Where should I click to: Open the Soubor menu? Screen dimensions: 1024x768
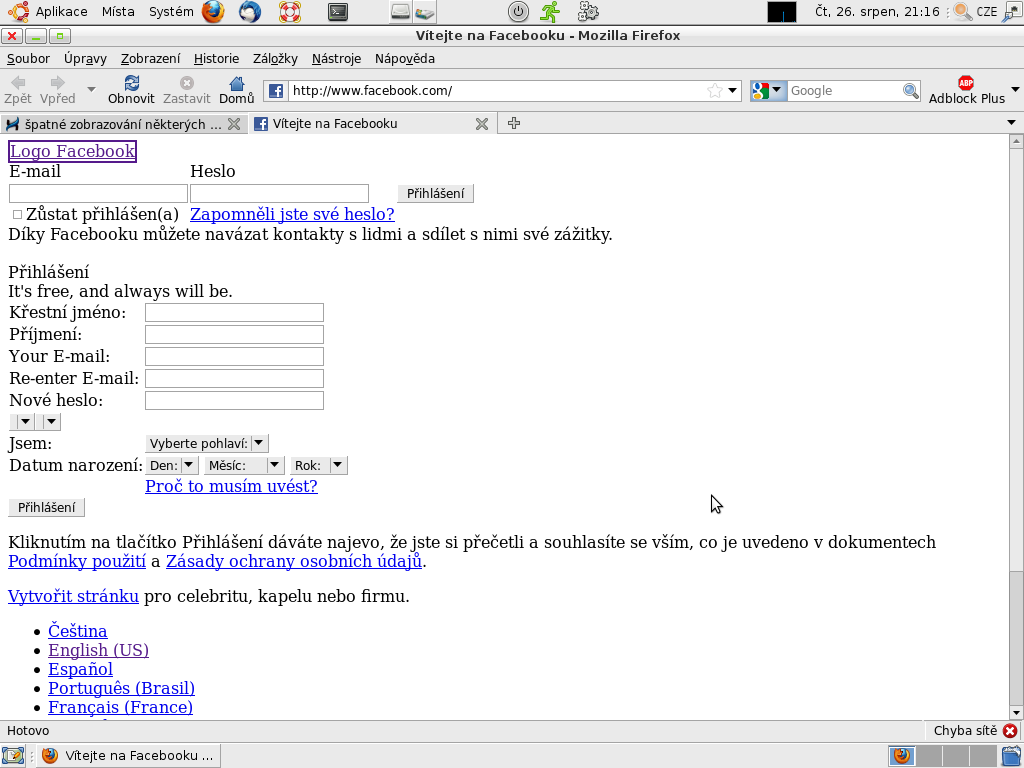(x=28, y=59)
